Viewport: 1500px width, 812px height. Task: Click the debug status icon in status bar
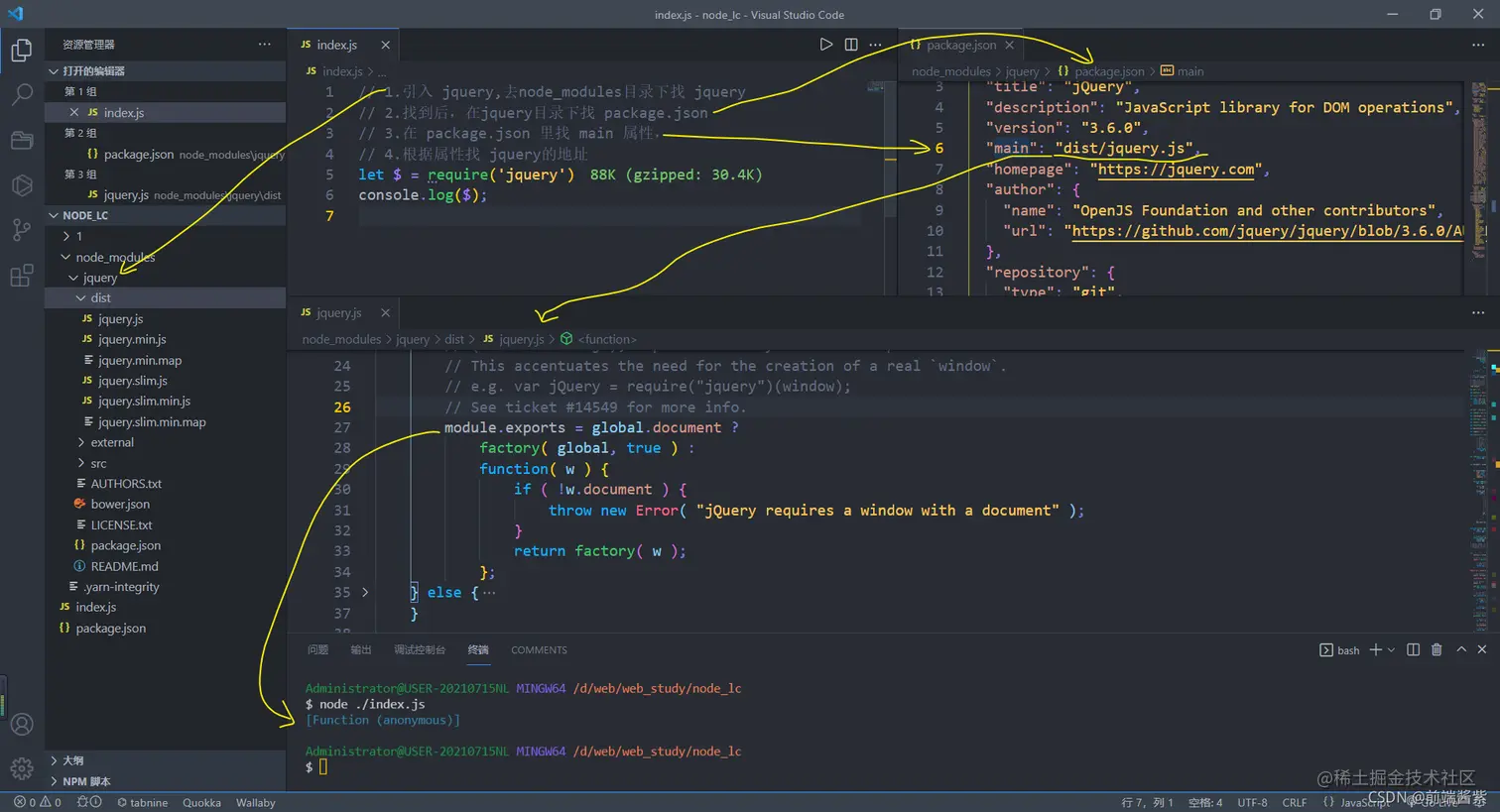[x=89, y=802]
